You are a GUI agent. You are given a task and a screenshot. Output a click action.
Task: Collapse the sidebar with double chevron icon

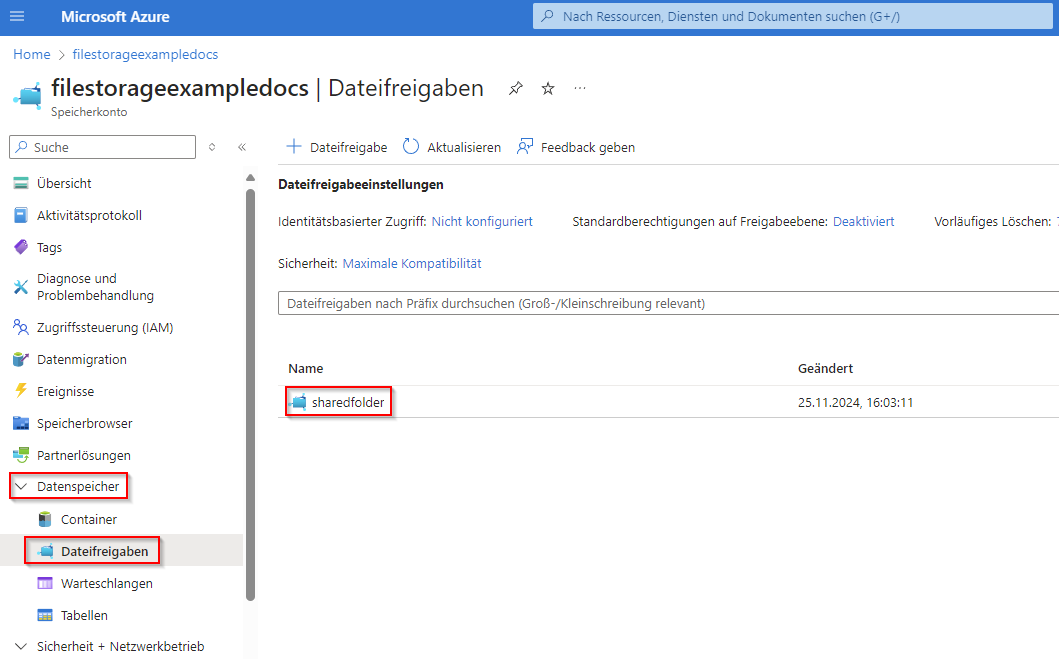click(242, 147)
